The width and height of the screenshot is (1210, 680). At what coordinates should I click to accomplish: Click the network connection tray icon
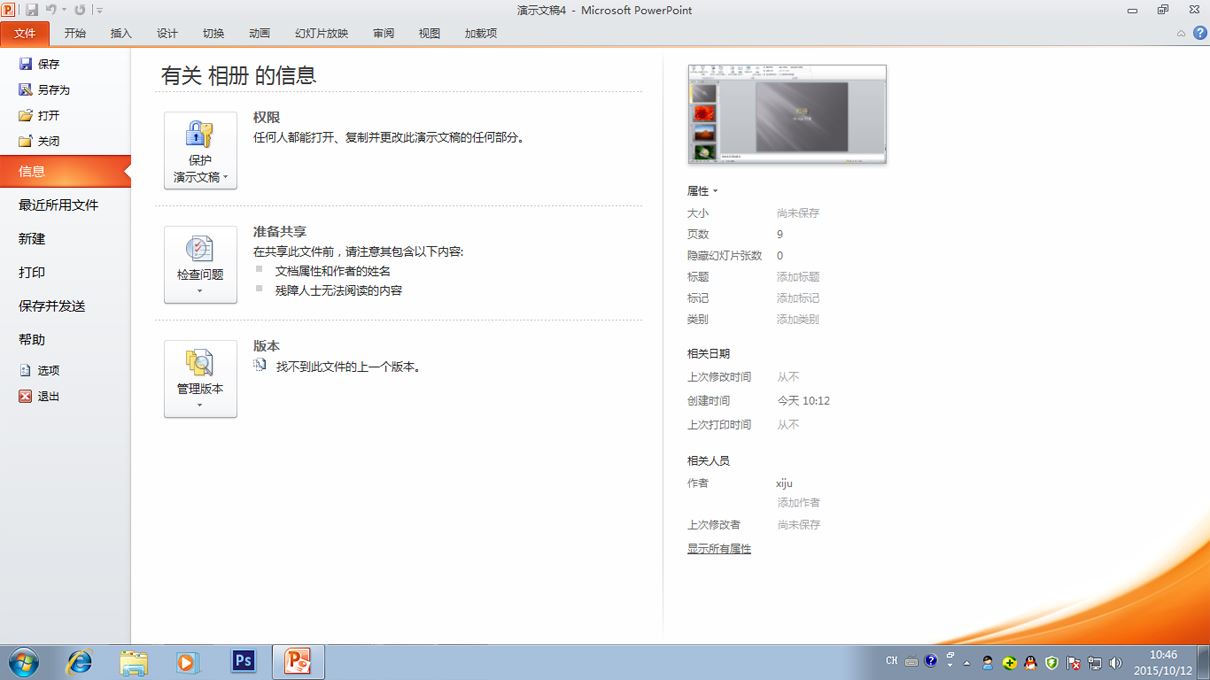coord(1095,662)
